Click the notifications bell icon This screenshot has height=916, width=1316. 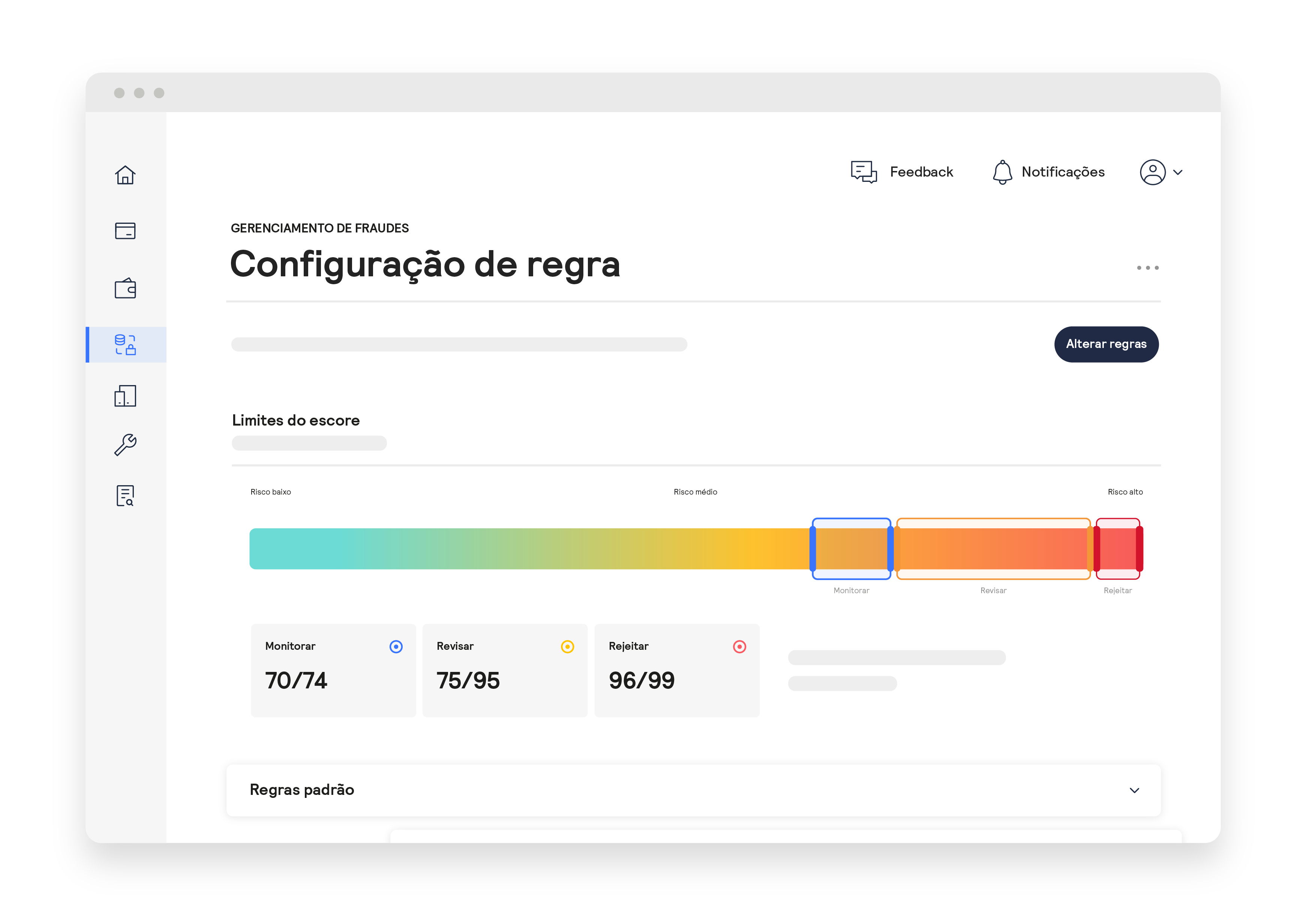[1003, 171]
